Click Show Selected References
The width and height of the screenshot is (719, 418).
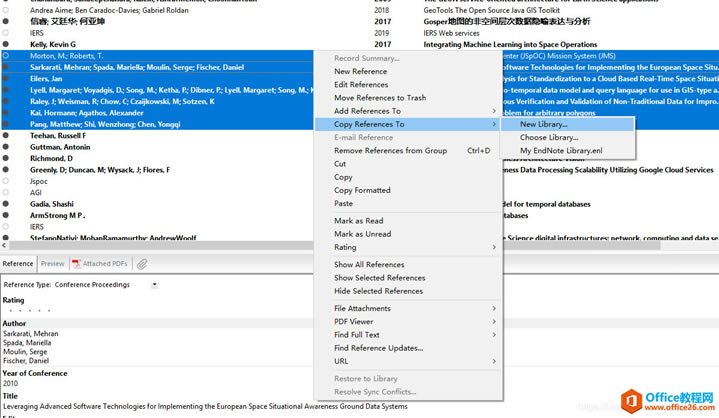click(380, 278)
